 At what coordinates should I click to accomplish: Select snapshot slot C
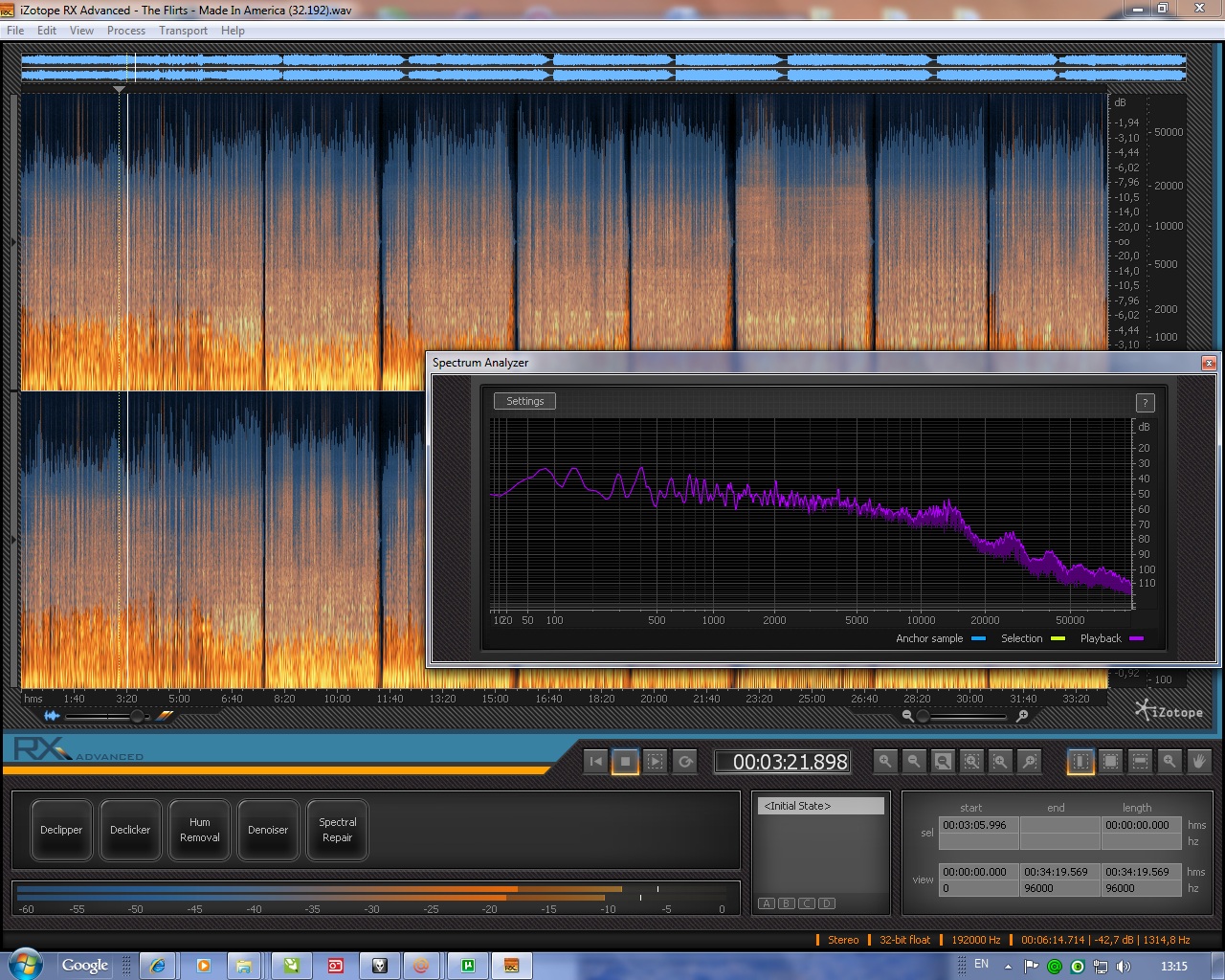click(x=807, y=903)
